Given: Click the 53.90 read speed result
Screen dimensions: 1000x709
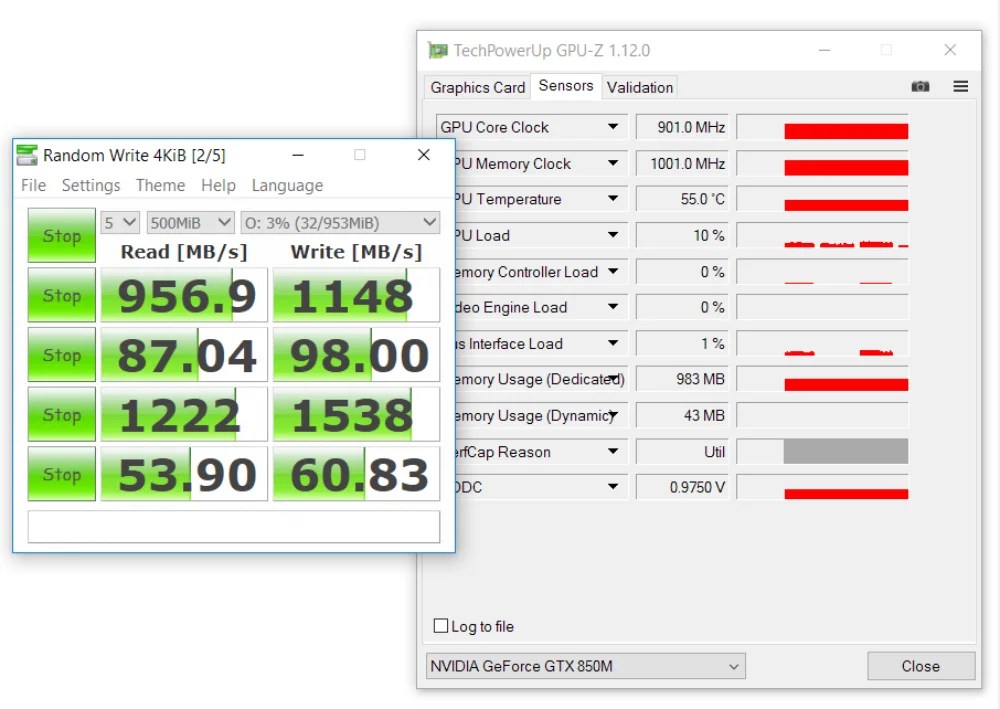Looking at the screenshot, I should click(184, 474).
